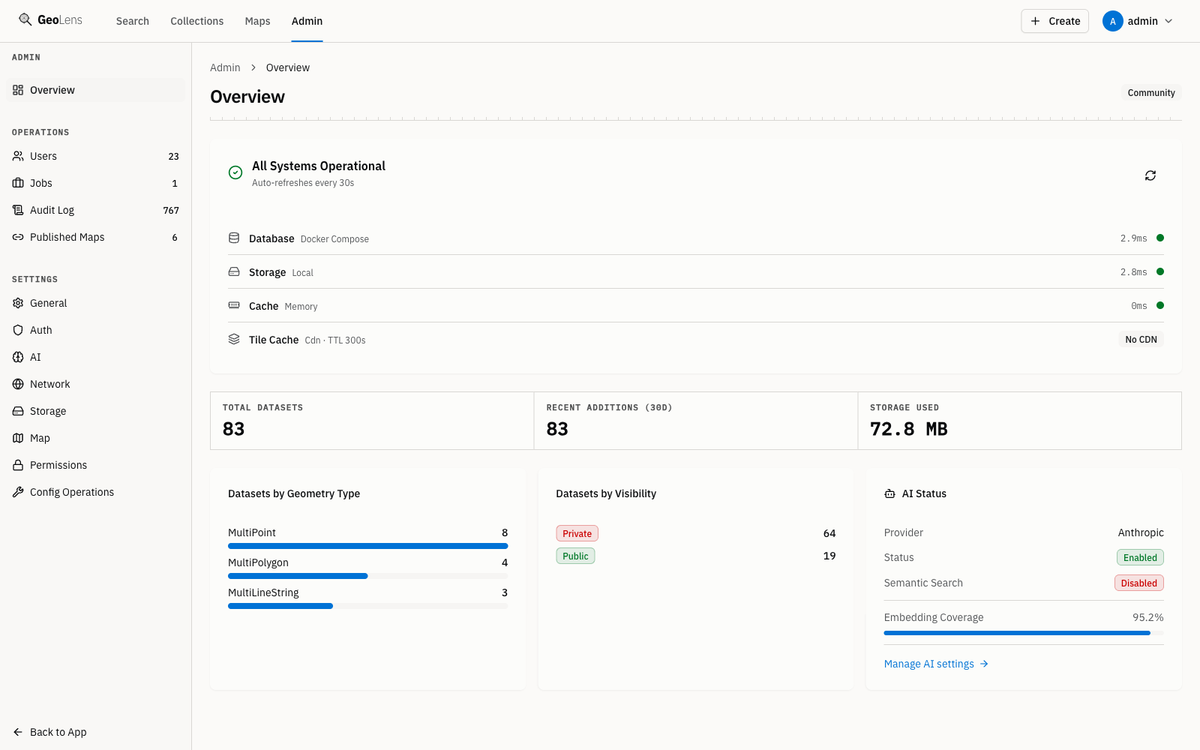Click "Cdn · TTL 300s" tile cache label

[335, 340]
